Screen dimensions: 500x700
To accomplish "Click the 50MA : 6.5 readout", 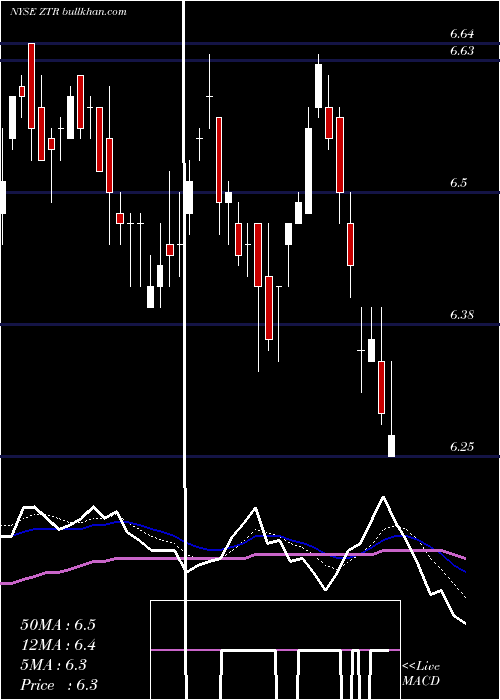I will click(x=58, y=625).
